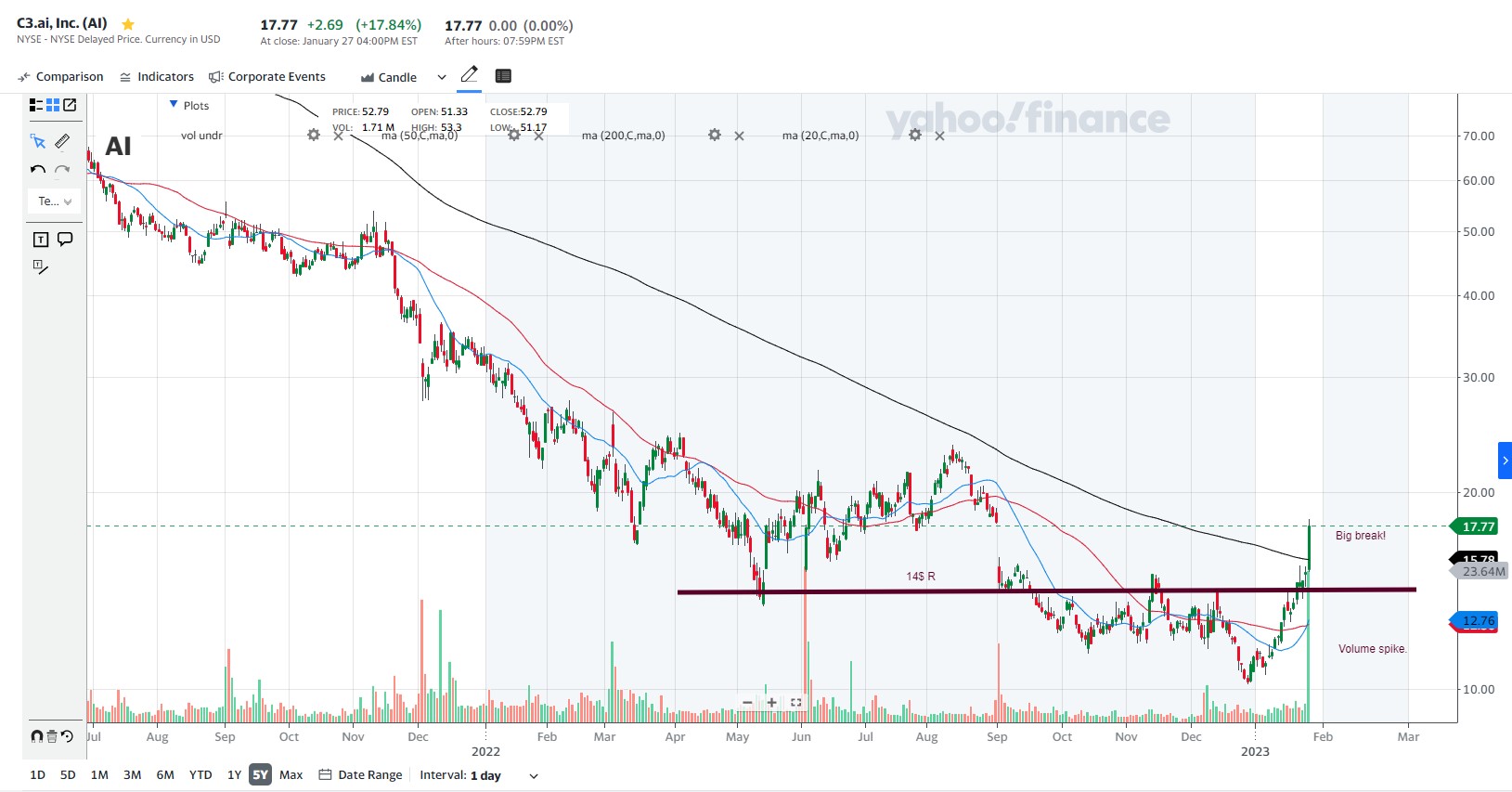1512x792 pixels.
Task: Restore default drawing settings icon
Action: [x=67, y=736]
